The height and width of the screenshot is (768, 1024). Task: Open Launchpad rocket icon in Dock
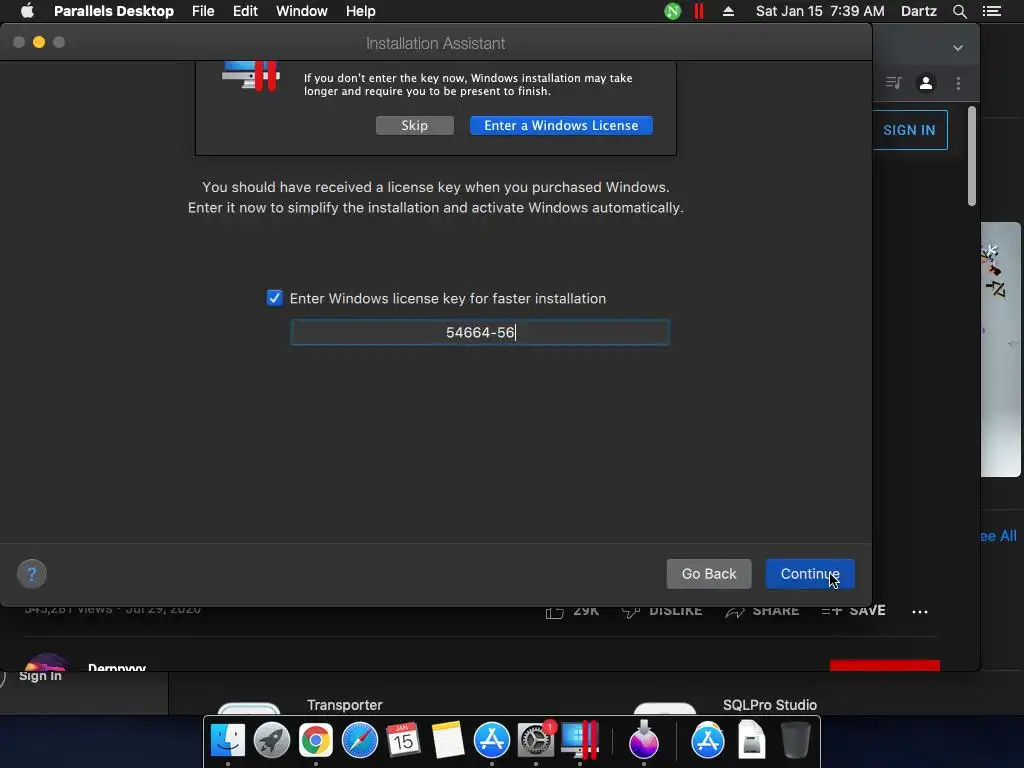coord(272,741)
